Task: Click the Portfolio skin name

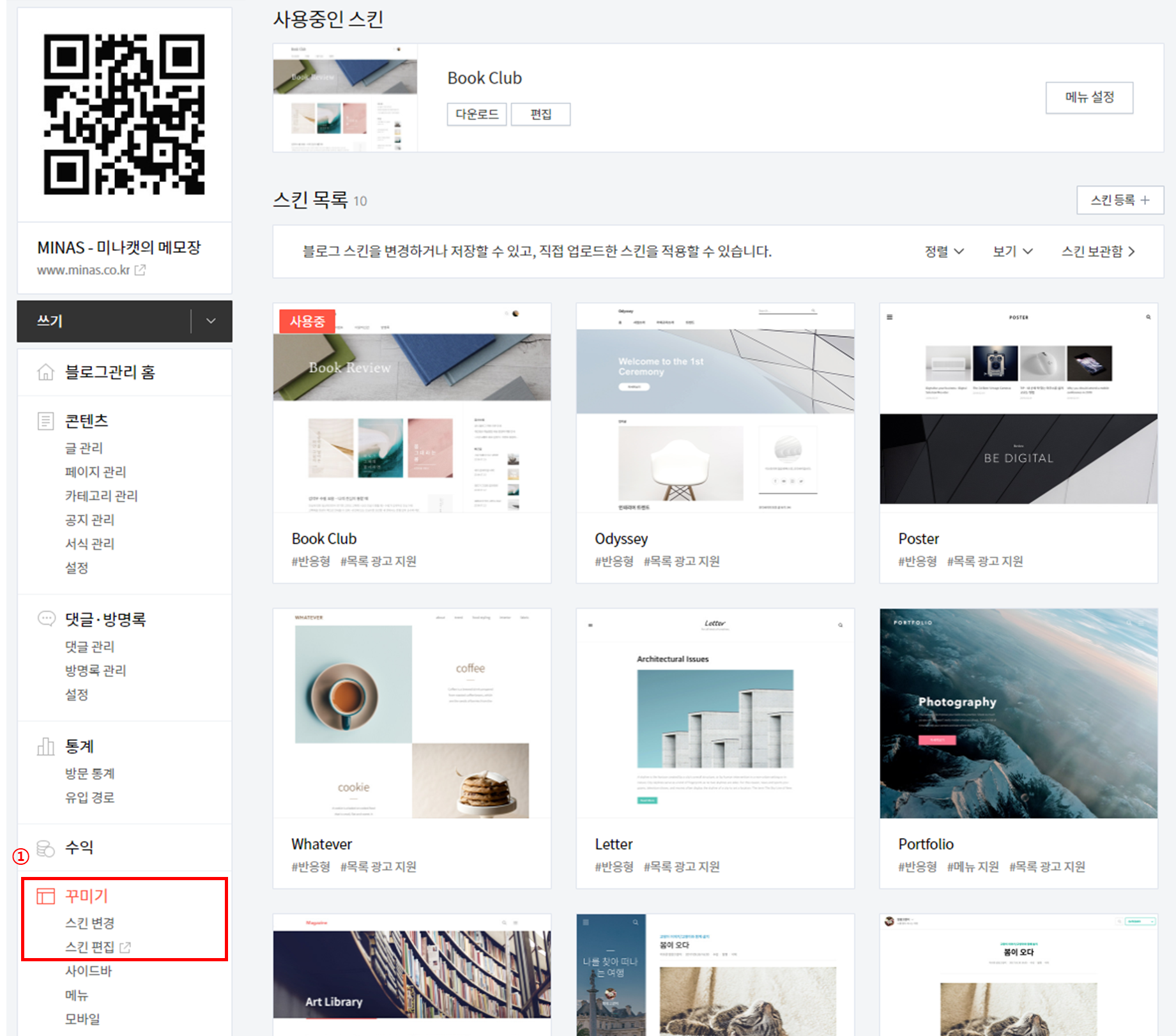Action: 926,844
